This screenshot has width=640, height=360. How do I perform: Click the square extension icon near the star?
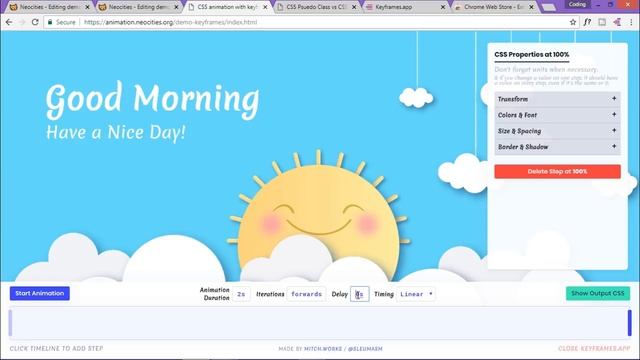coord(602,22)
